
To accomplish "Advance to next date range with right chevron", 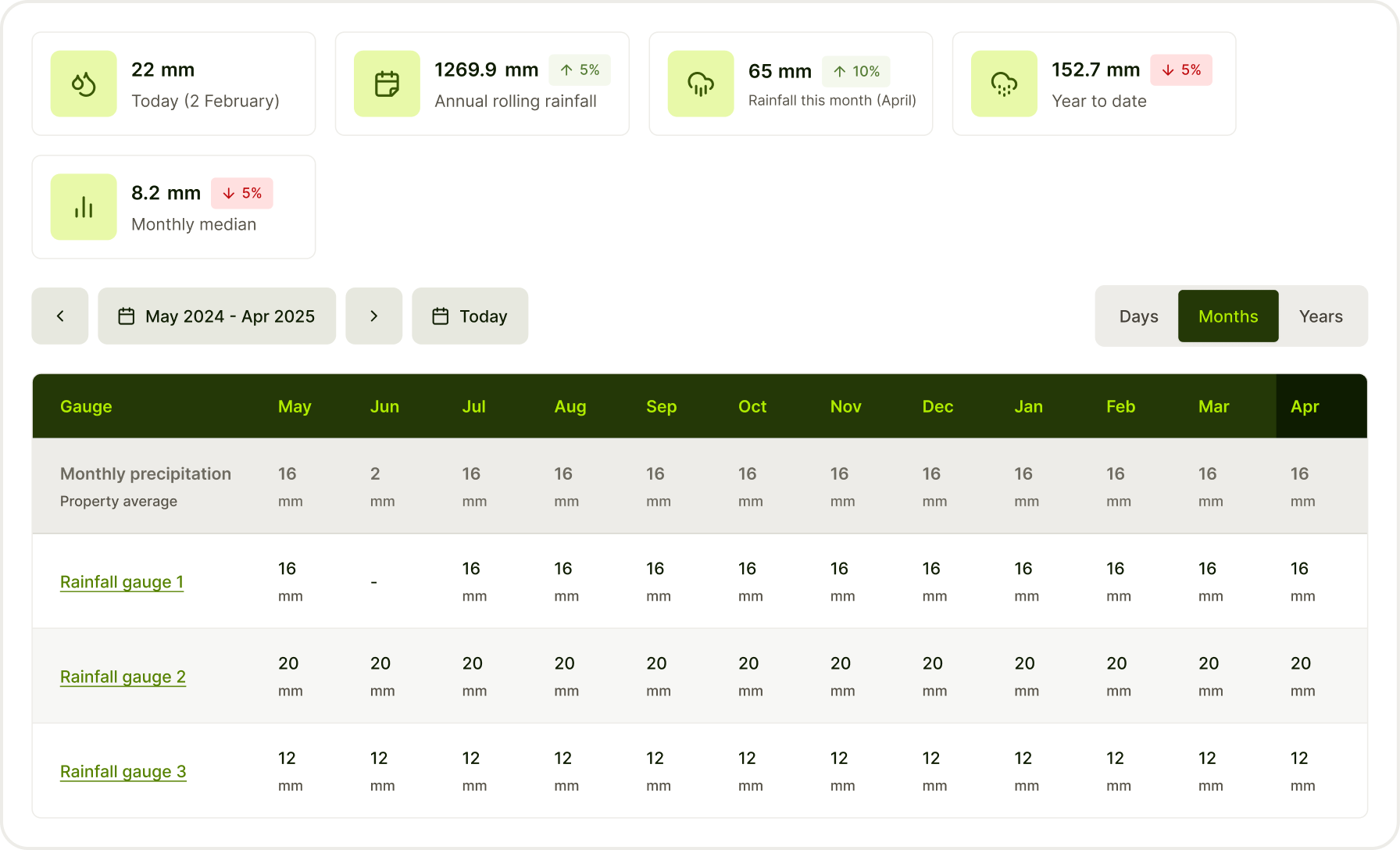I will pyautogui.click(x=374, y=316).
